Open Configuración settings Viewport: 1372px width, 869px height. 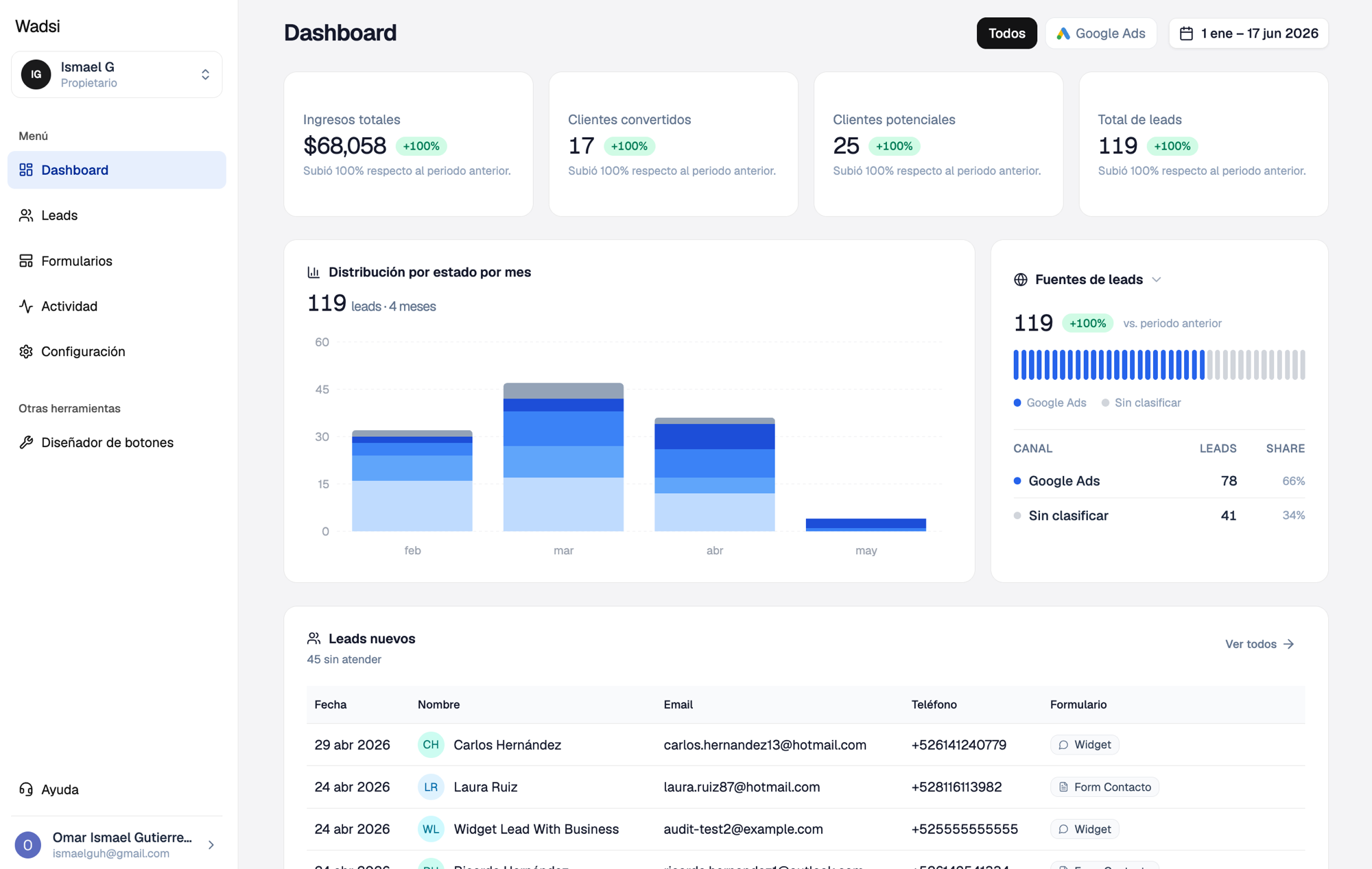117,351
